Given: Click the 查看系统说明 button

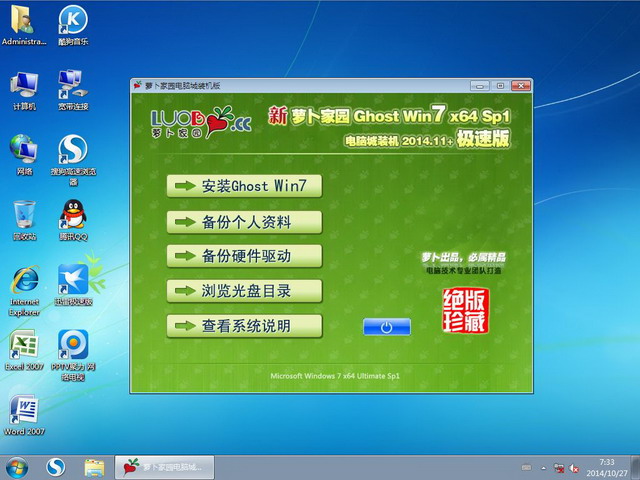Looking at the screenshot, I should coord(244,326).
